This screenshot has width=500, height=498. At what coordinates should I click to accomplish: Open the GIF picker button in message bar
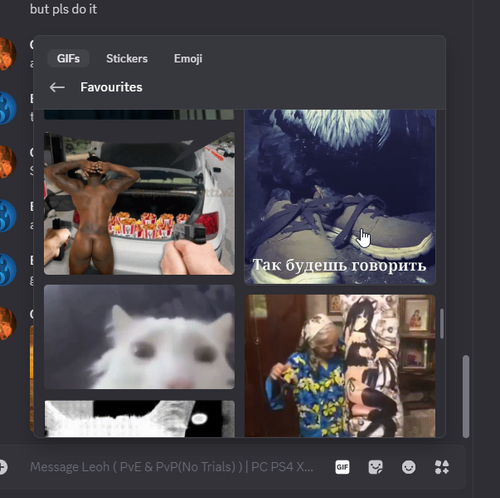342,467
